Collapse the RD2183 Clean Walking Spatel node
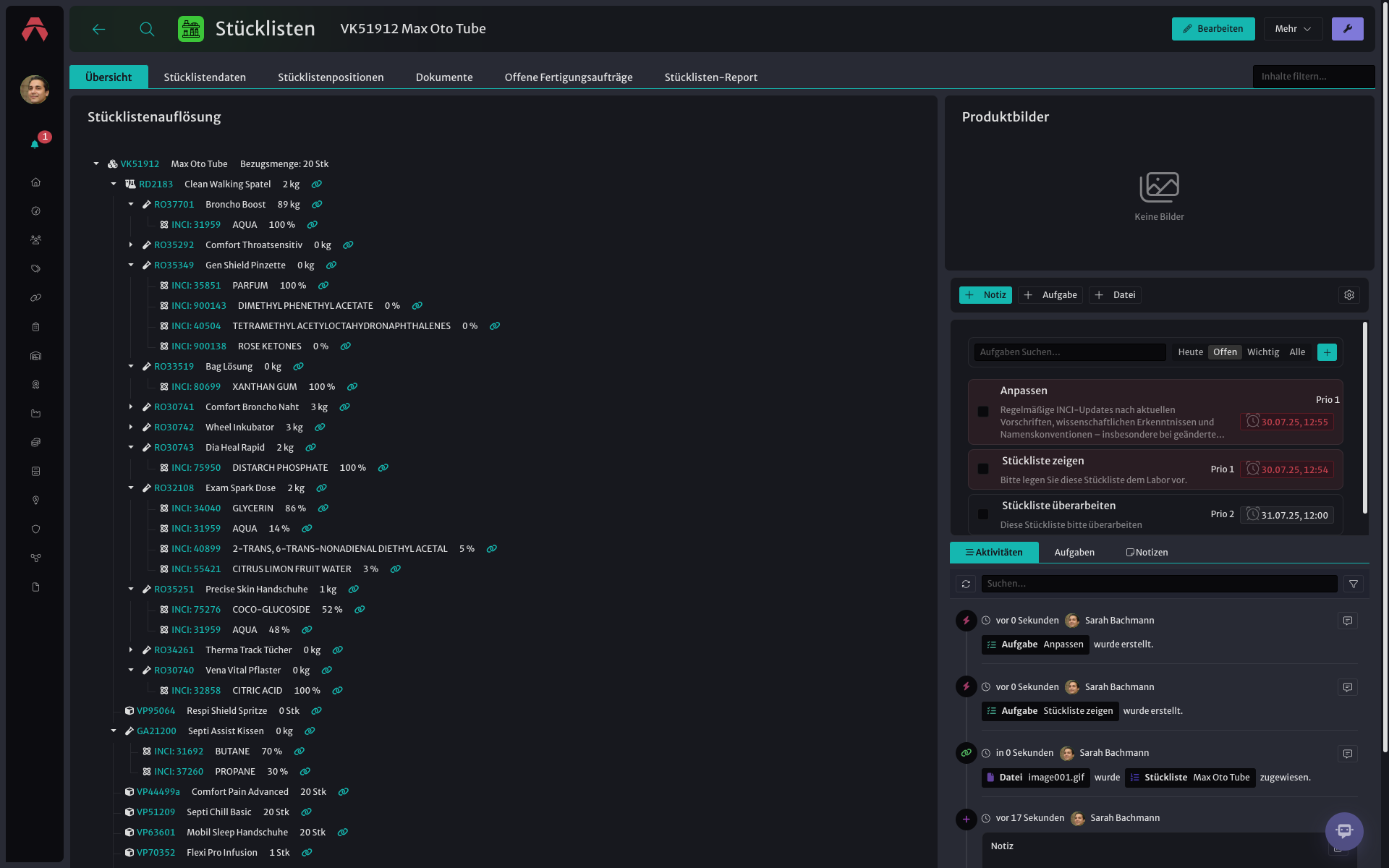 click(114, 184)
